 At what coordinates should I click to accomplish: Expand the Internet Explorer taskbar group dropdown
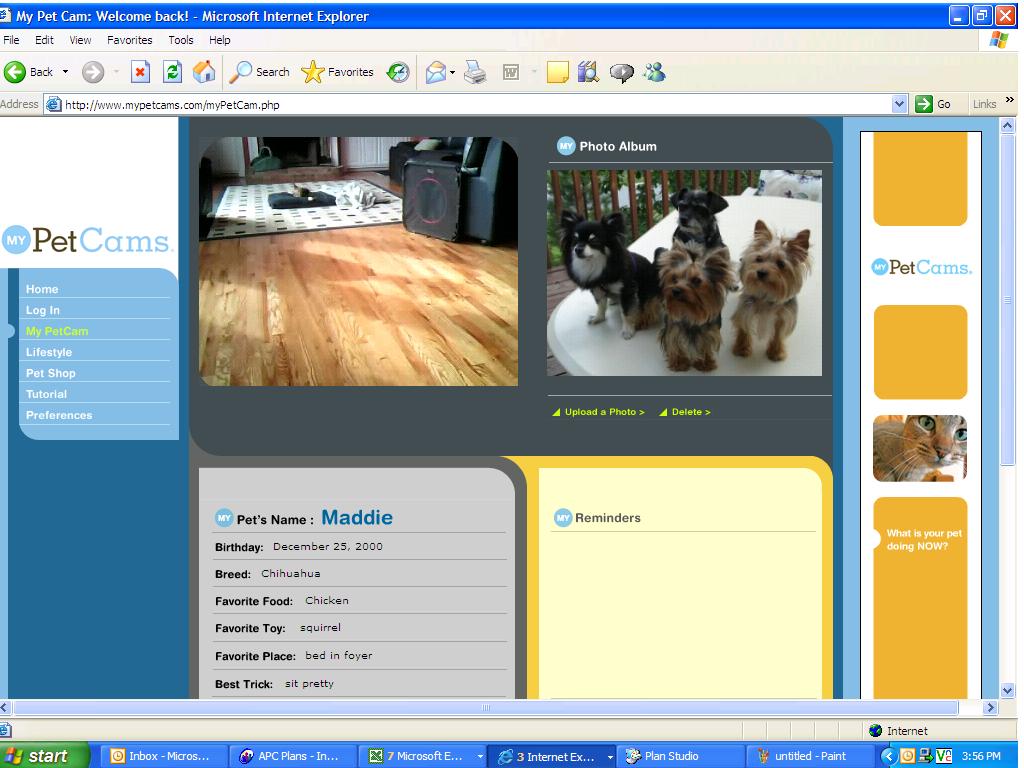(x=609, y=757)
